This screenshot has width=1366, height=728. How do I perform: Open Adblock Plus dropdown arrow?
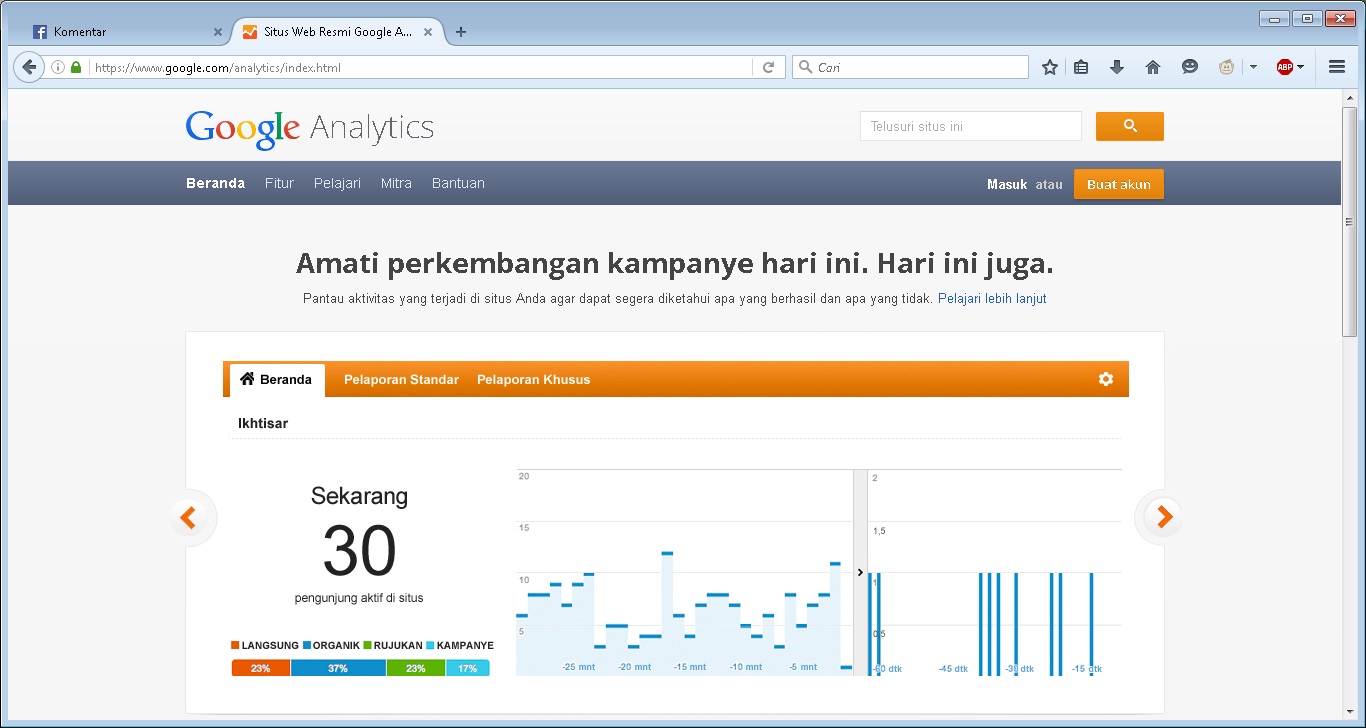(x=1300, y=67)
